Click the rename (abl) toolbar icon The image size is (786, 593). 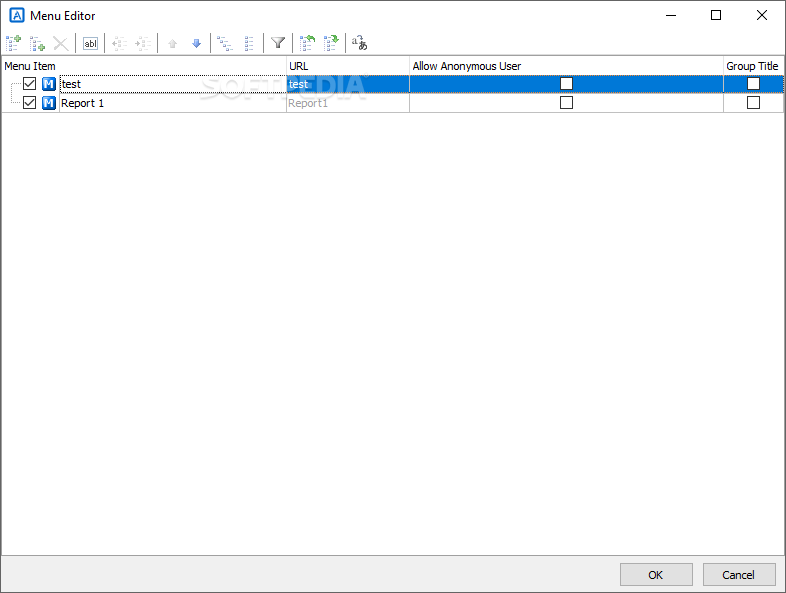tap(90, 43)
